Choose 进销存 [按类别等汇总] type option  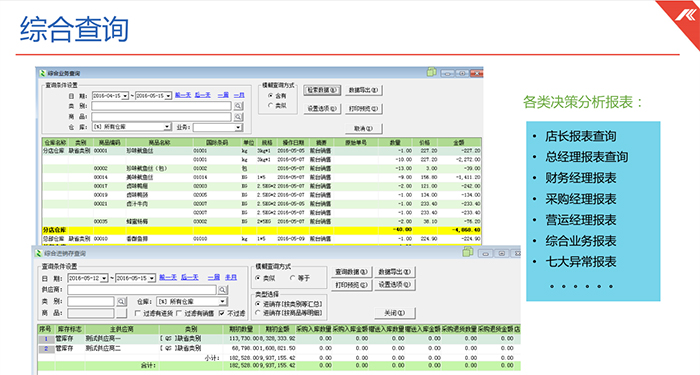pos(258,304)
